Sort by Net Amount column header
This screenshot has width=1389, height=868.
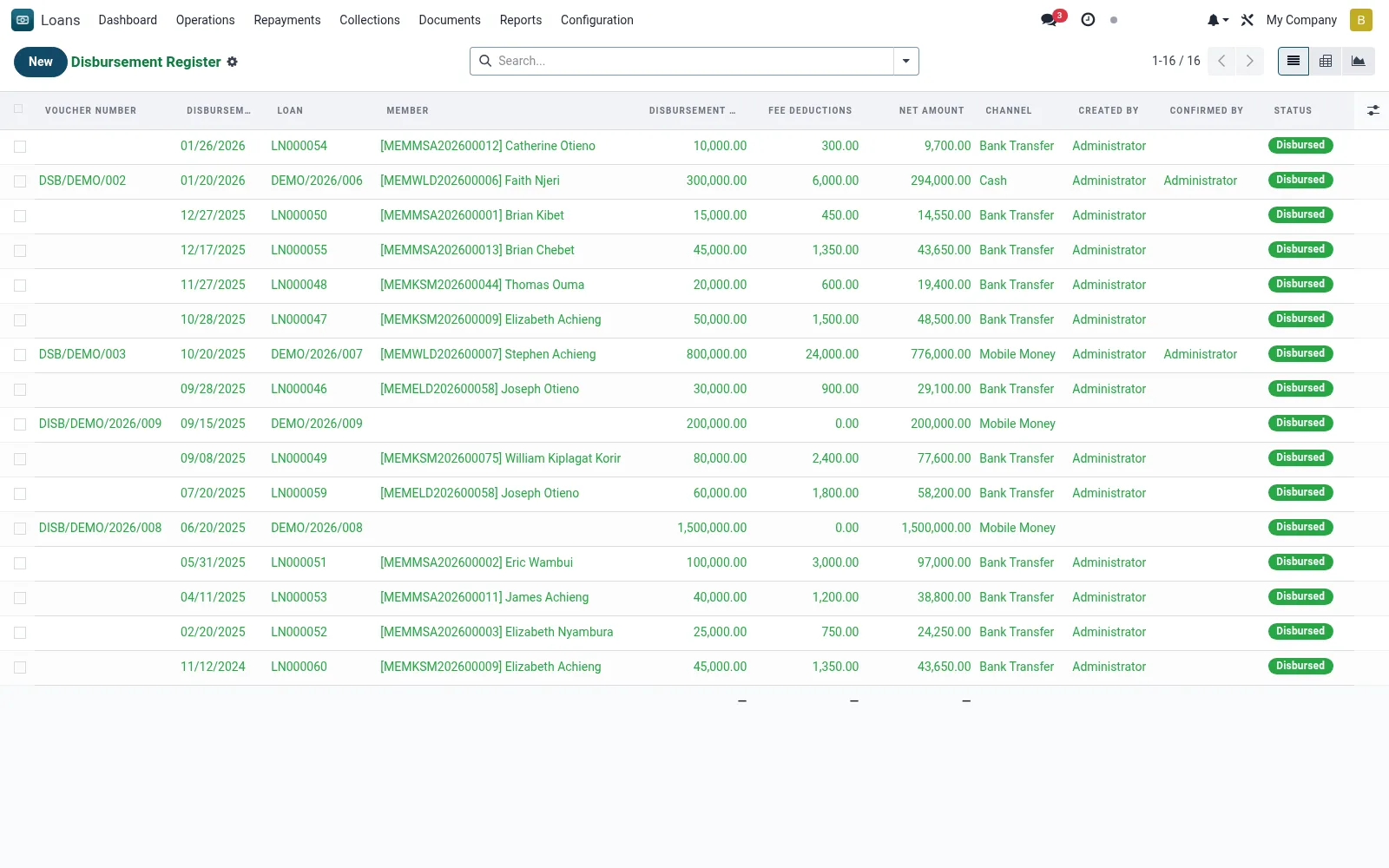coord(931,110)
